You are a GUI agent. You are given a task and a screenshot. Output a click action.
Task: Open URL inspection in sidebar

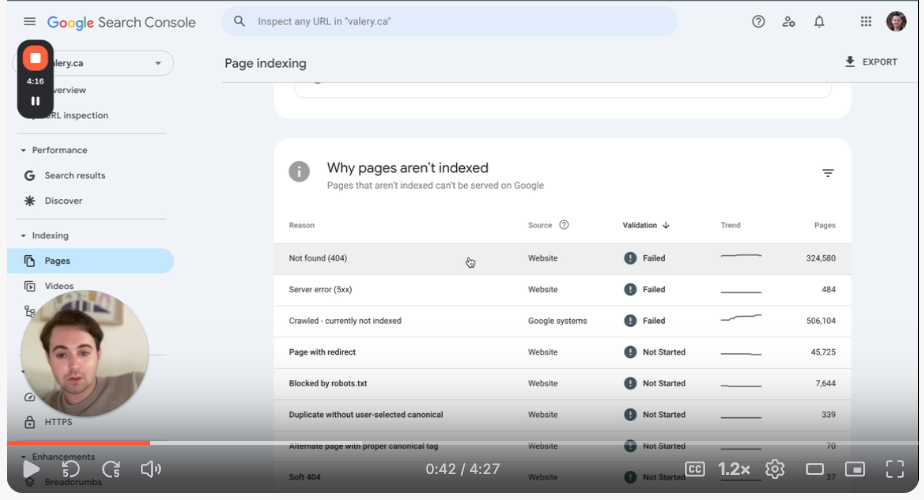(x=78, y=116)
